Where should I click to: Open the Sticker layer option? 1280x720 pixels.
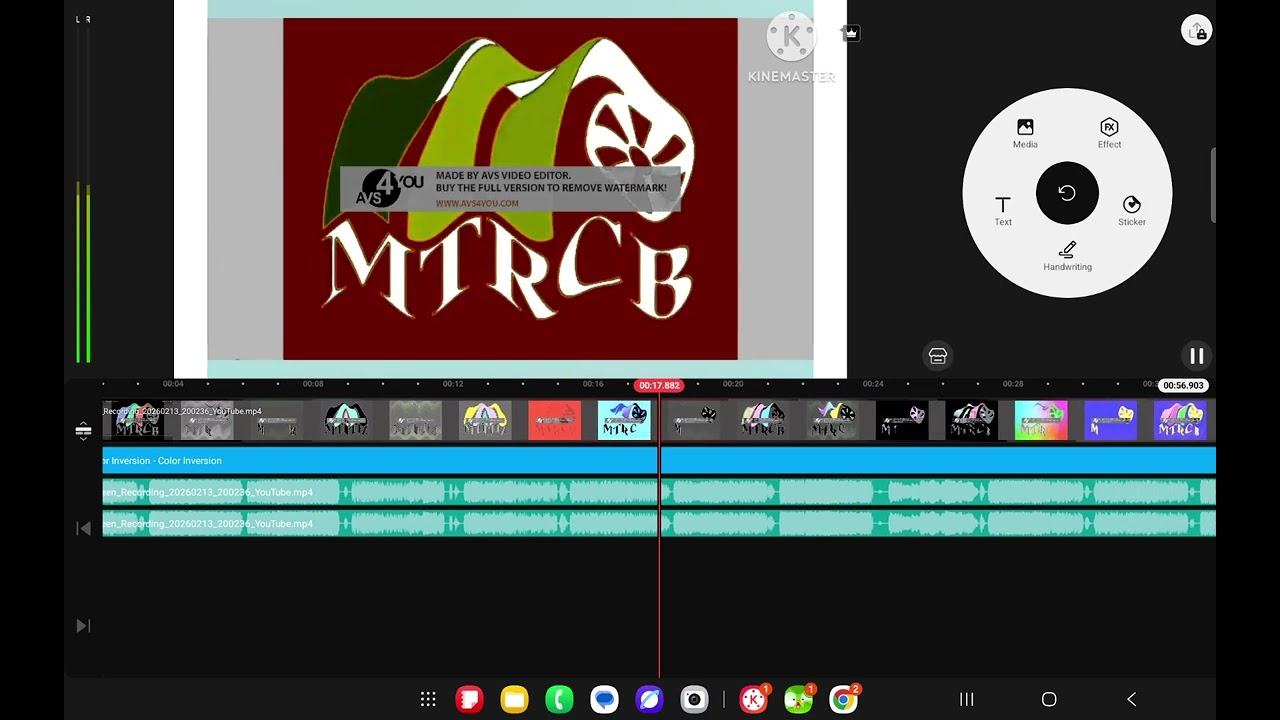coord(1132,210)
